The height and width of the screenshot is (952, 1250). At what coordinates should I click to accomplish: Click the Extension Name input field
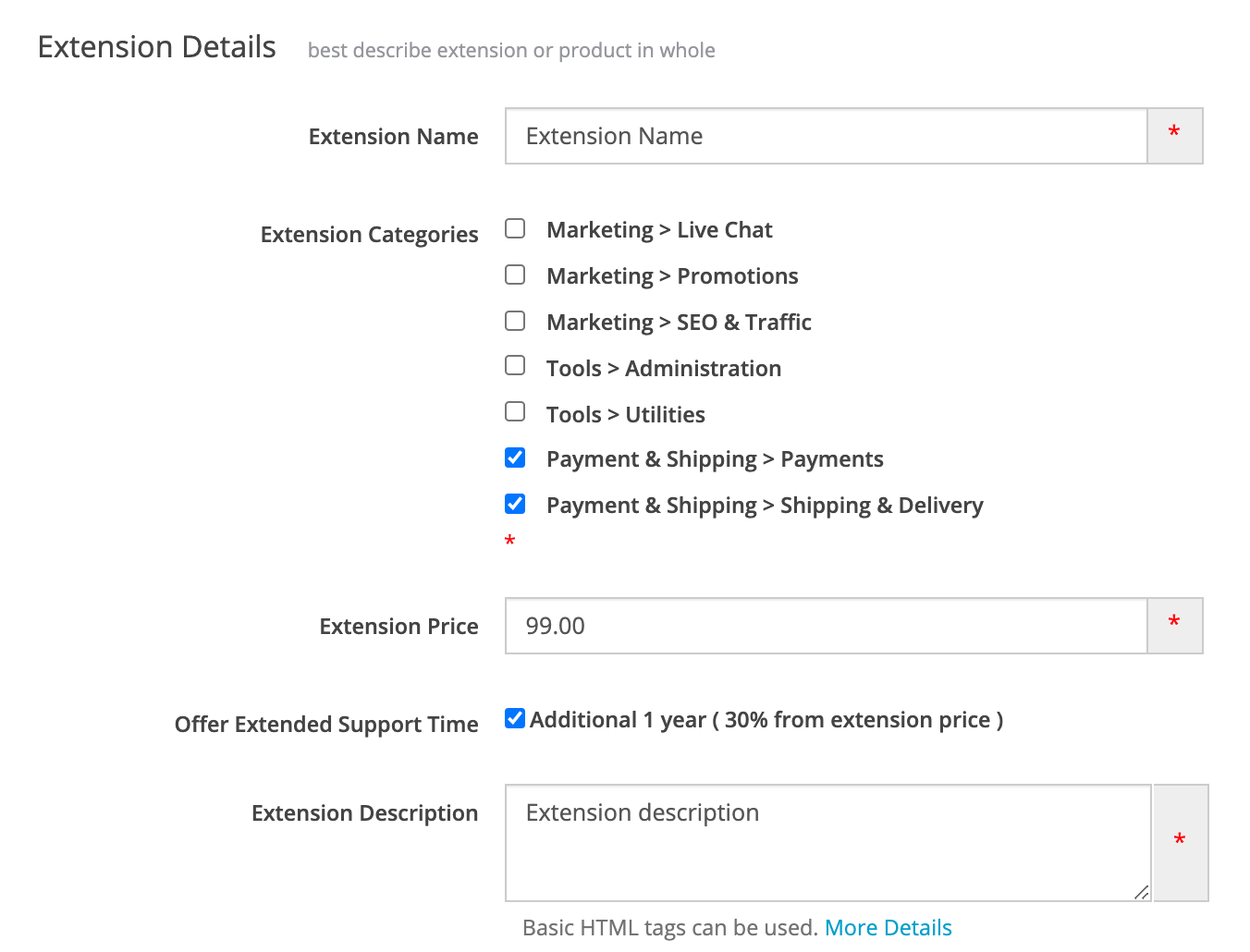pos(826,136)
